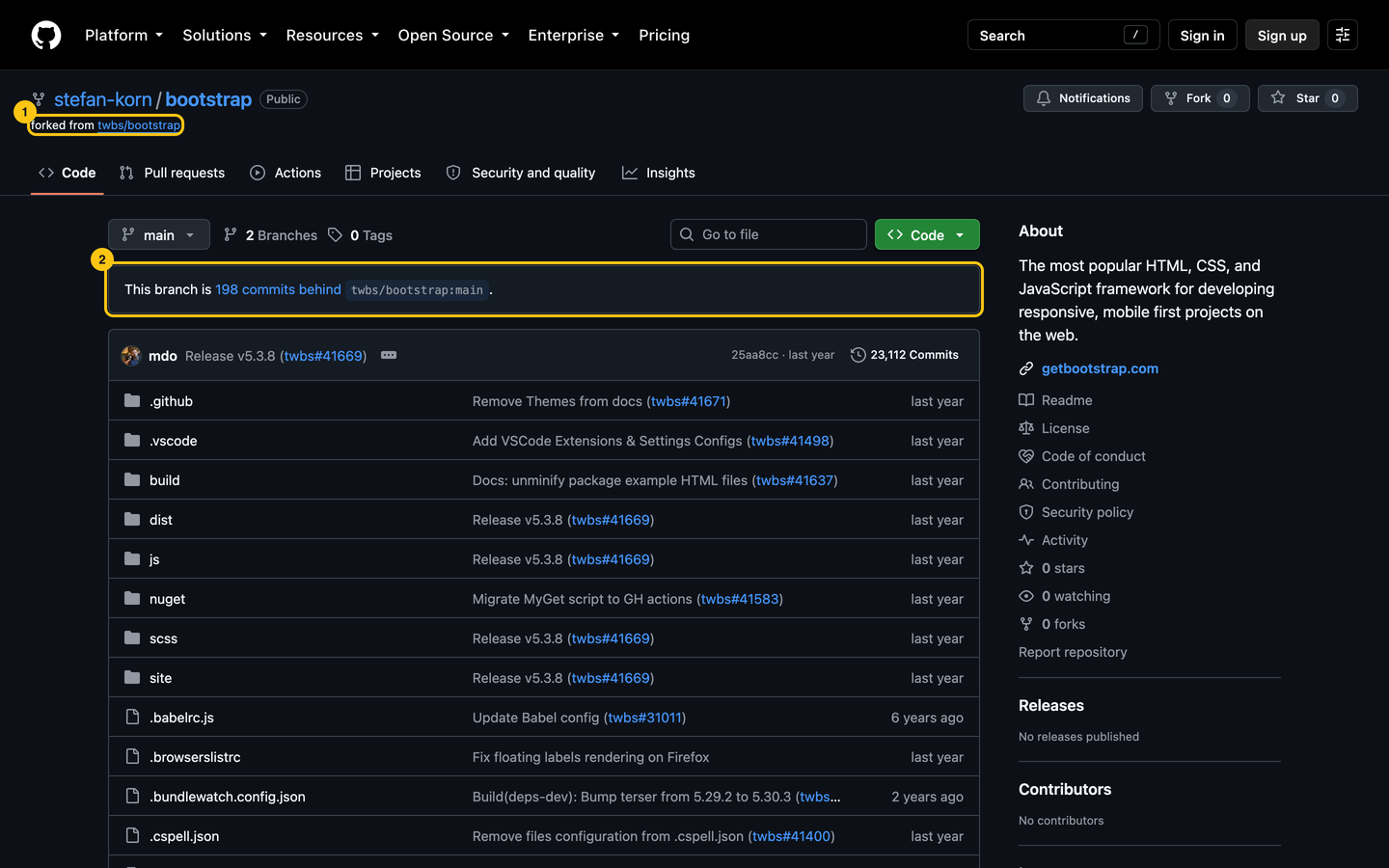1389x868 pixels.
Task: Click the scale icon next to License
Action: (1026, 428)
